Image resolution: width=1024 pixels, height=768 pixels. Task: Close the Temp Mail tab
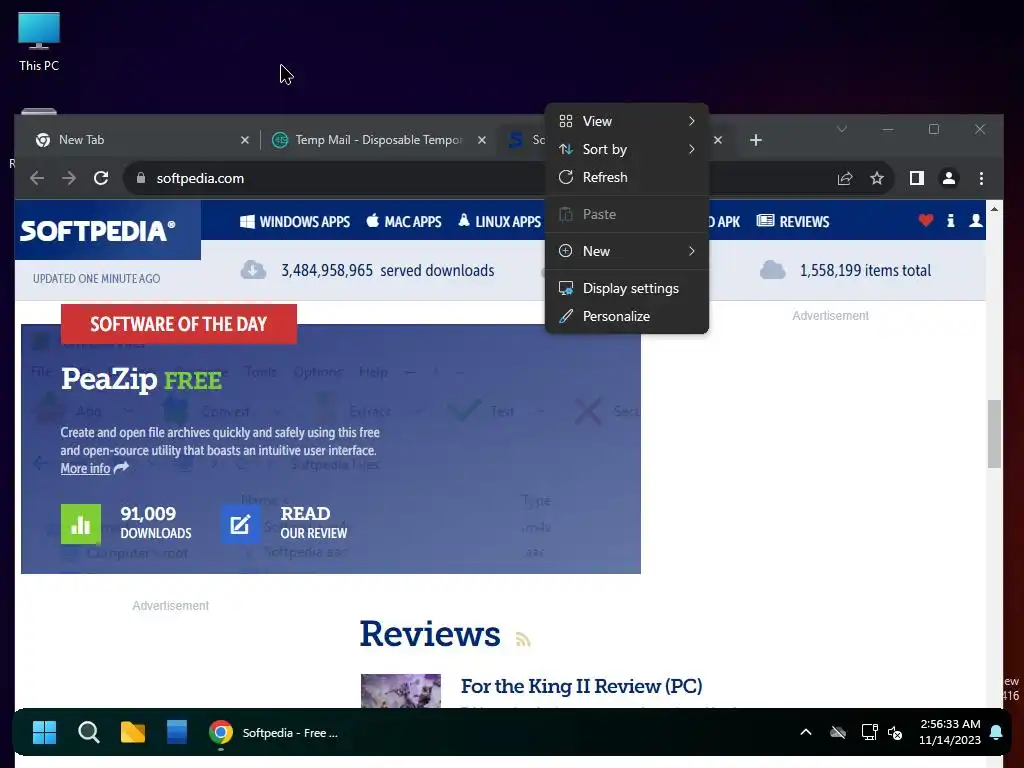(481, 140)
